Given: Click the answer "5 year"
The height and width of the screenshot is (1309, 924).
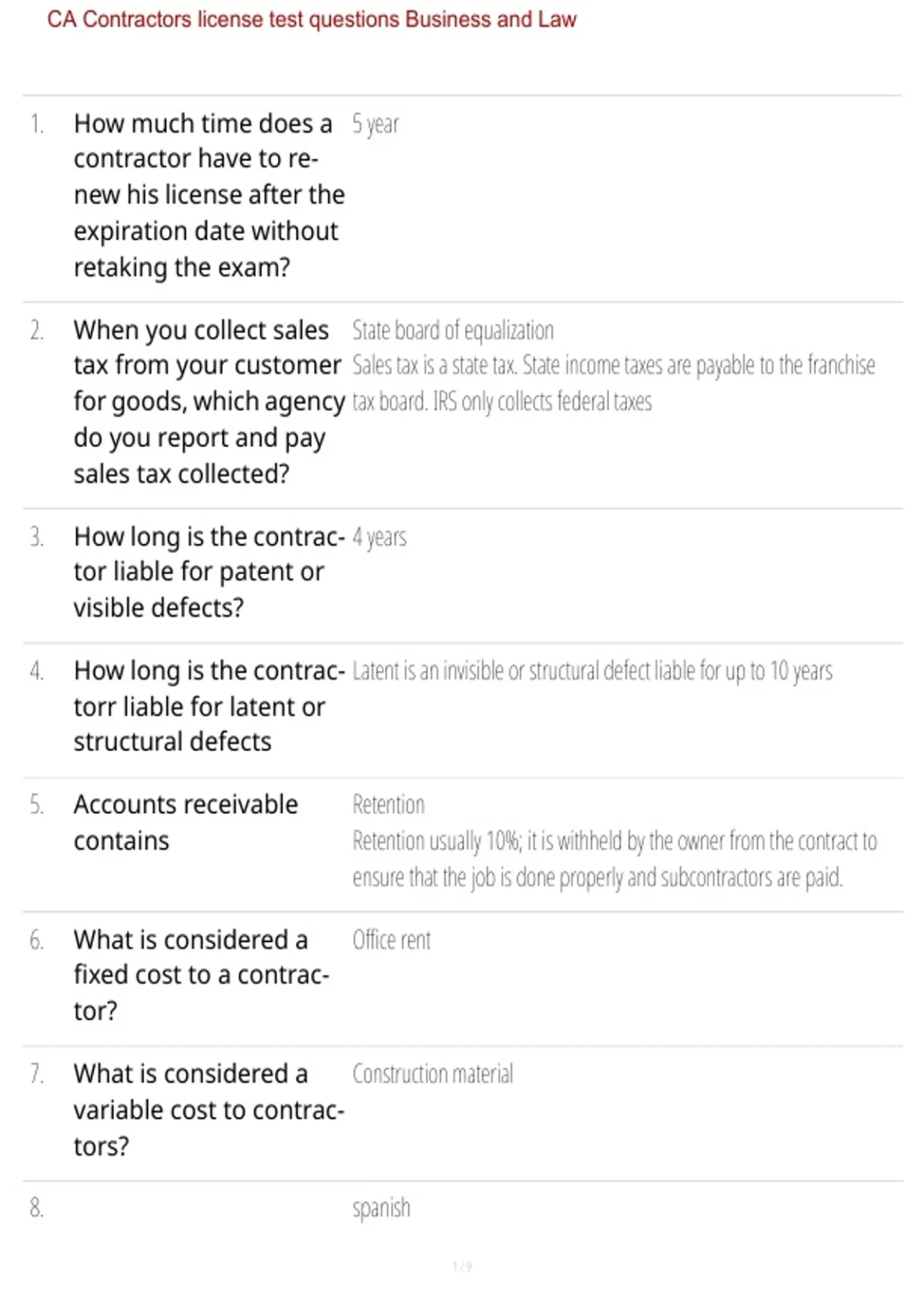Looking at the screenshot, I should pos(375,124).
